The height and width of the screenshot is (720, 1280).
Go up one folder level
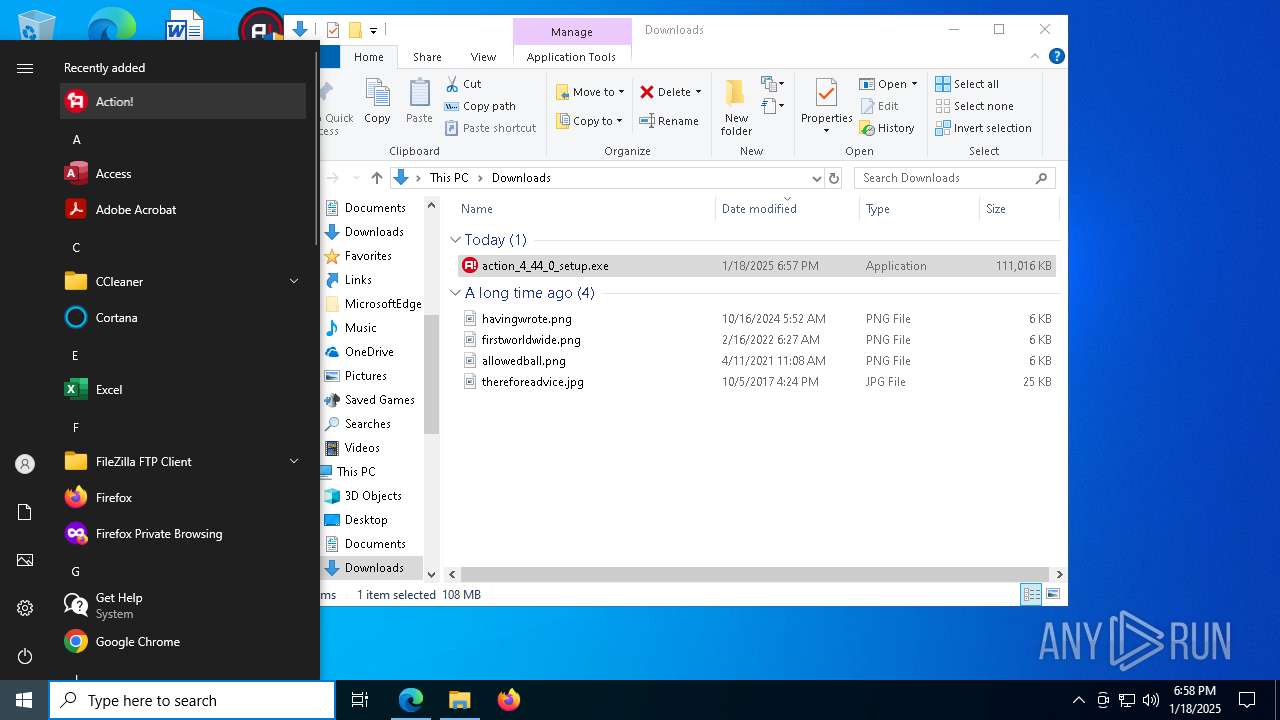[x=377, y=178]
